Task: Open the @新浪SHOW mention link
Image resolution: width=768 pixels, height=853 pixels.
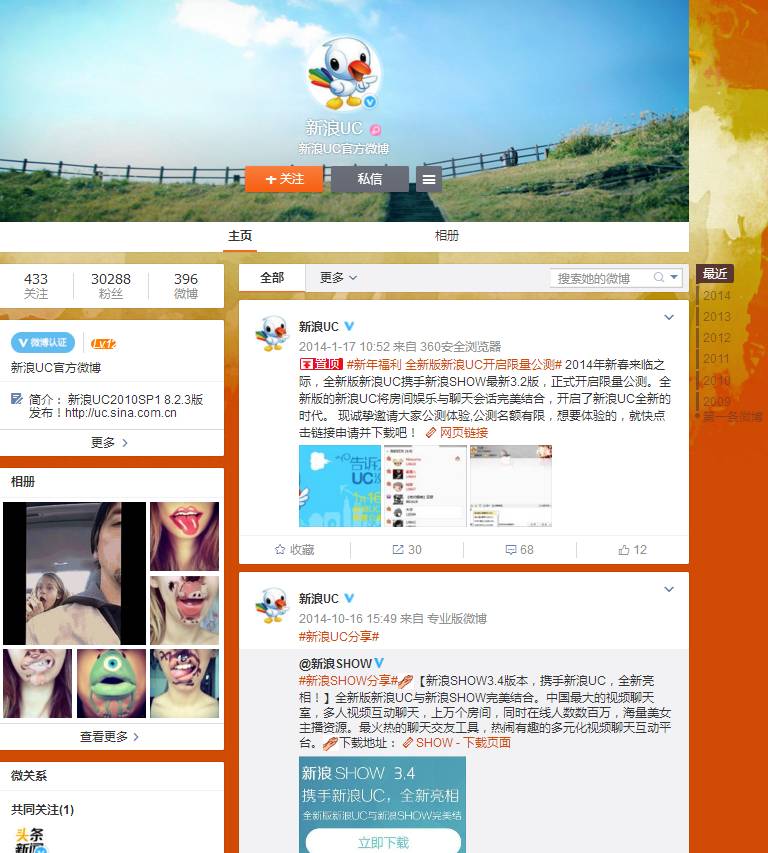Action: 335,664
